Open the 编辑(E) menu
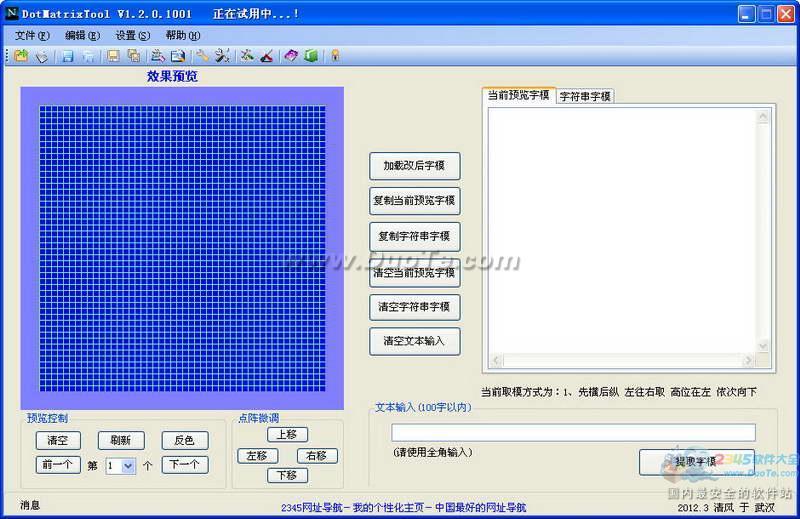Viewport: 800px width, 519px height. (82, 35)
